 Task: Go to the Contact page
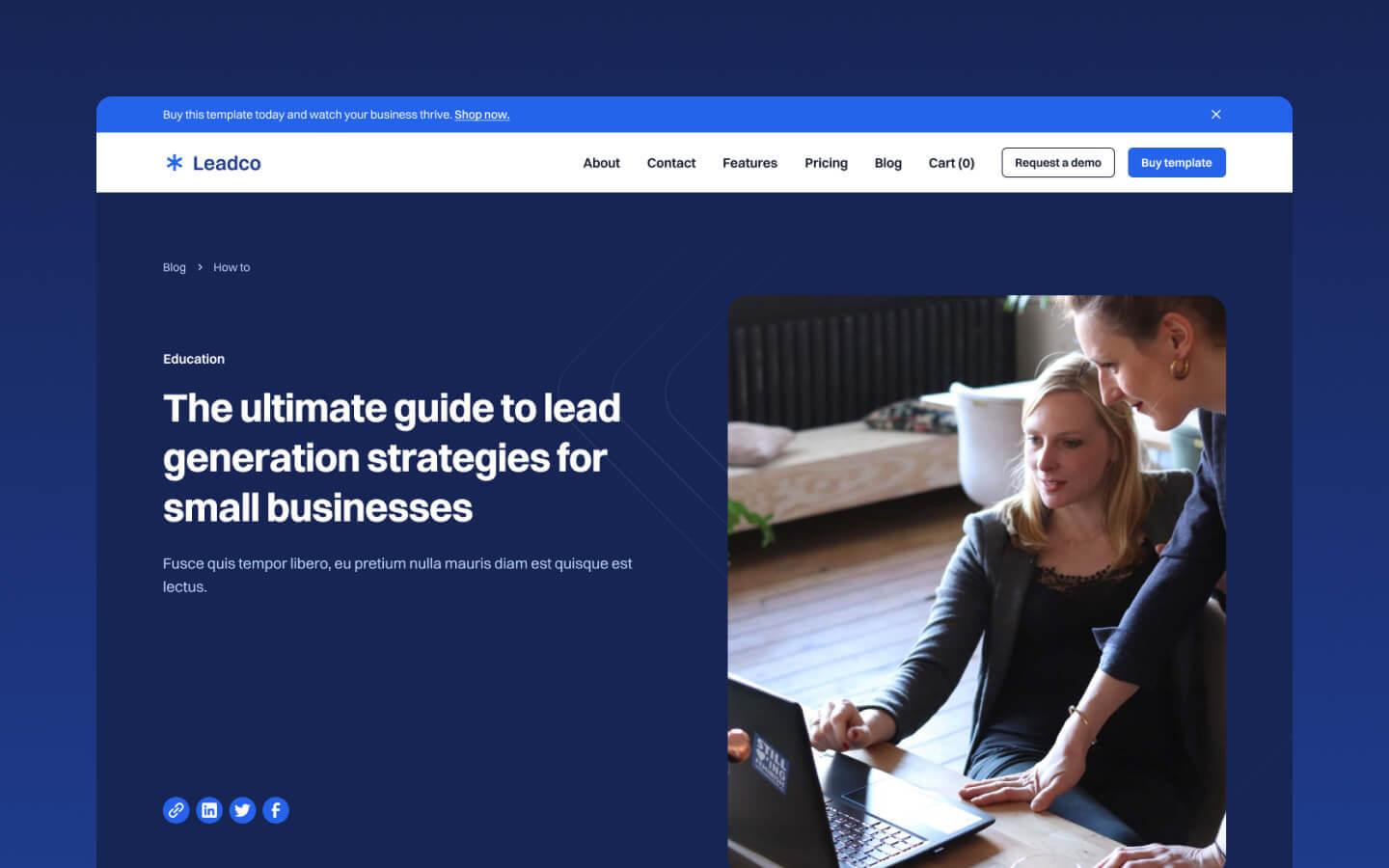click(x=671, y=163)
